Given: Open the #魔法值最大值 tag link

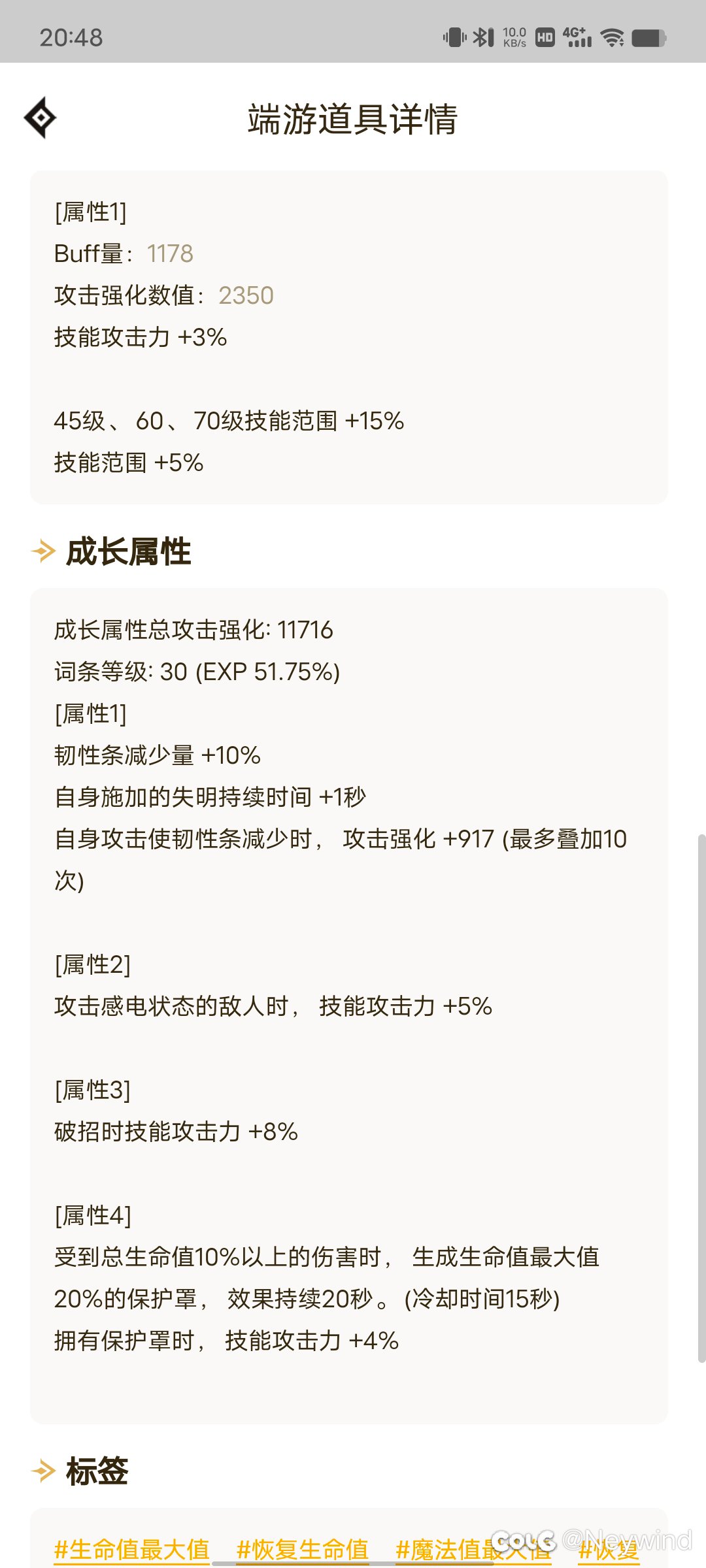Looking at the screenshot, I should (473, 1550).
